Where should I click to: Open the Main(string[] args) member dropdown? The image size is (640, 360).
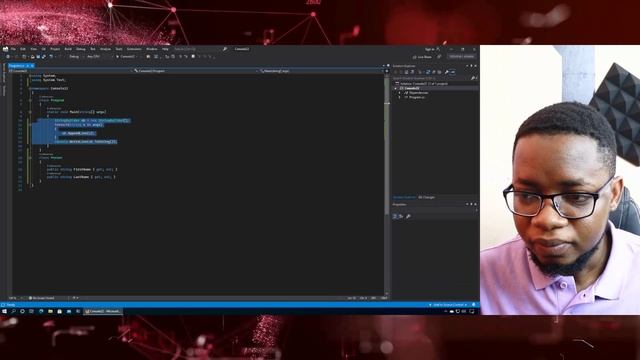(322, 71)
